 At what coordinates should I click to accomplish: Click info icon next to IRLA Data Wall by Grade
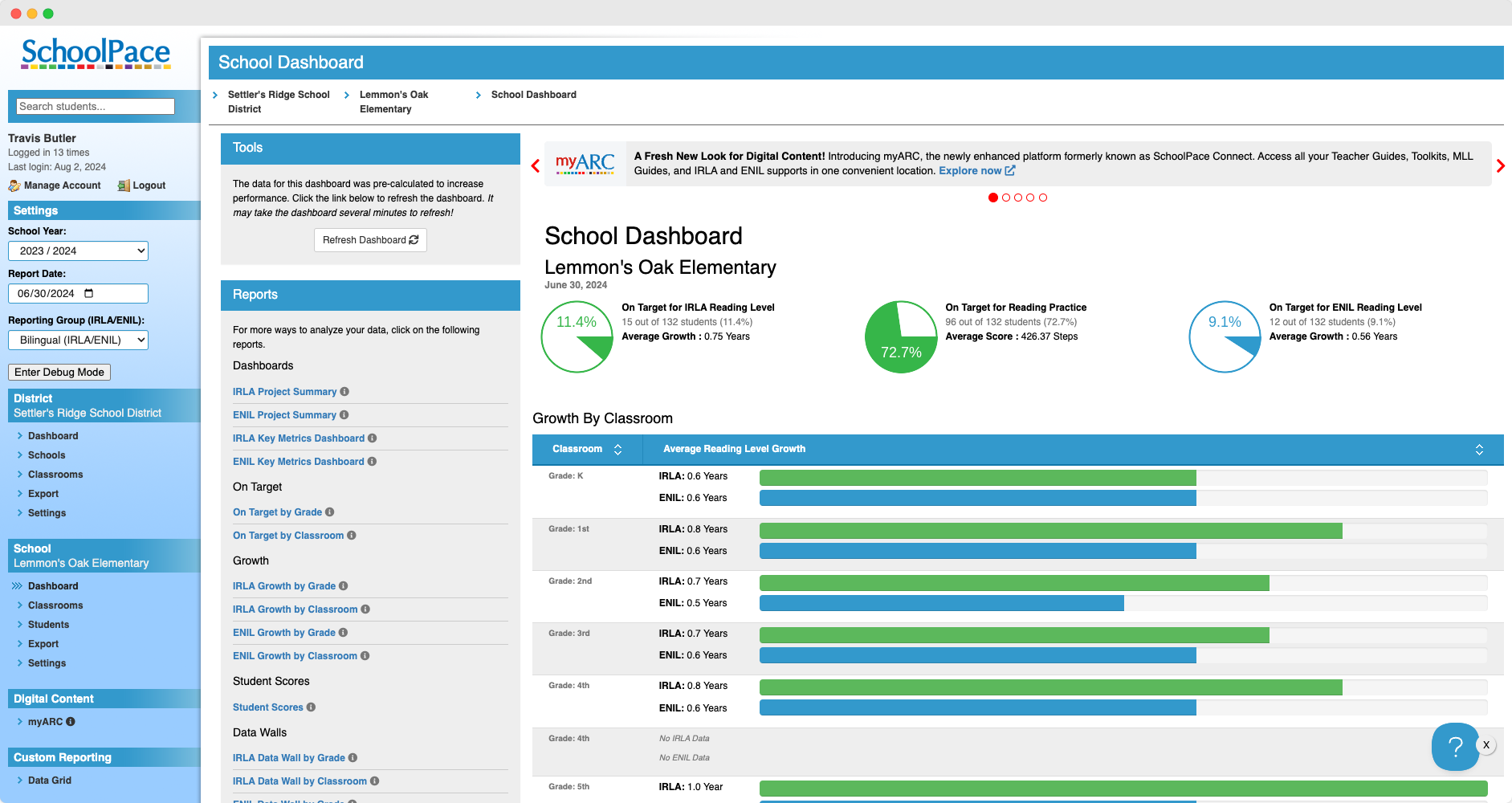(353, 758)
